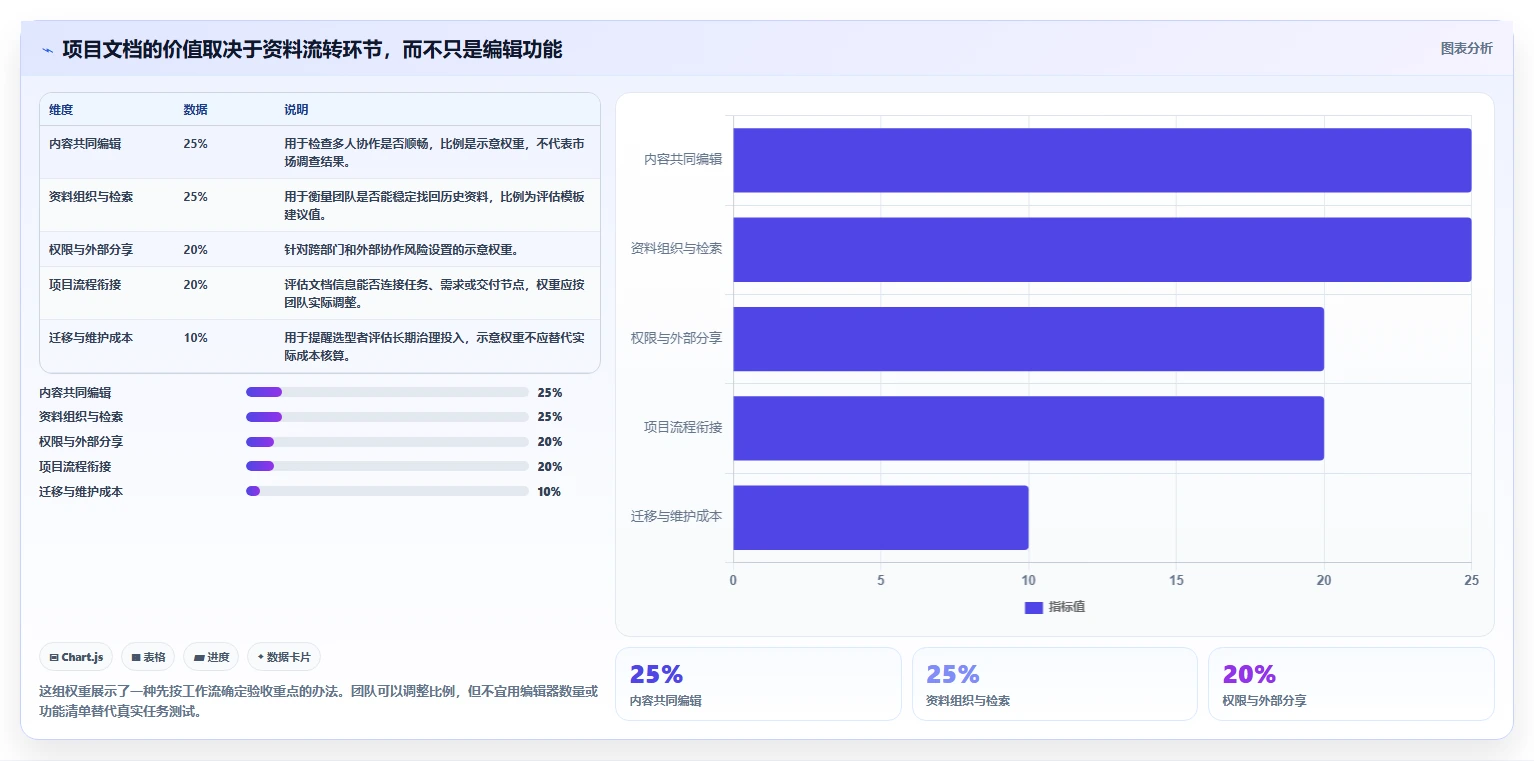Click the 说明 table column header
The height and width of the screenshot is (761, 1534).
296,110
